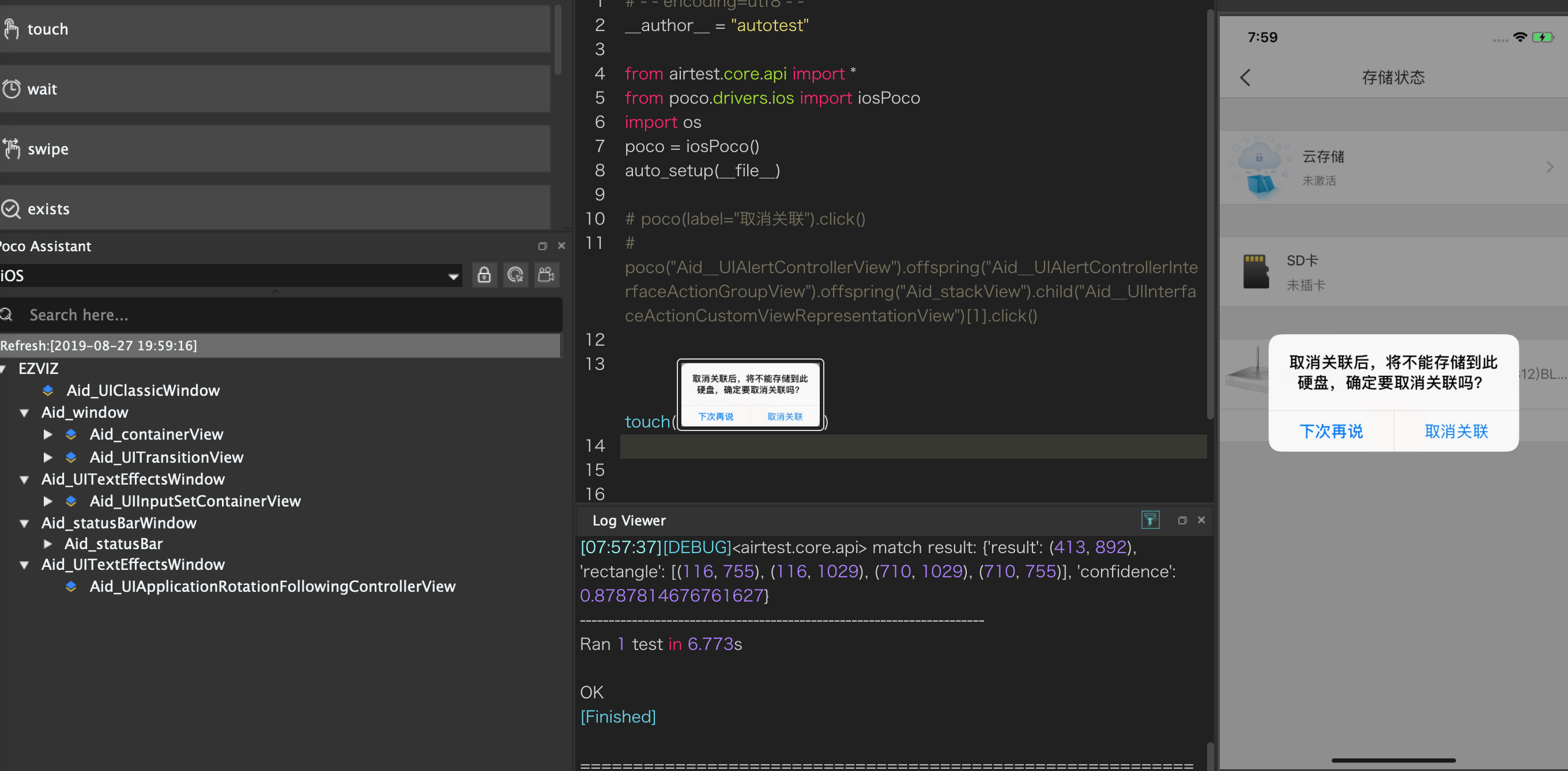Collapse the Aid_statusBarWindow node

click(x=24, y=523)
